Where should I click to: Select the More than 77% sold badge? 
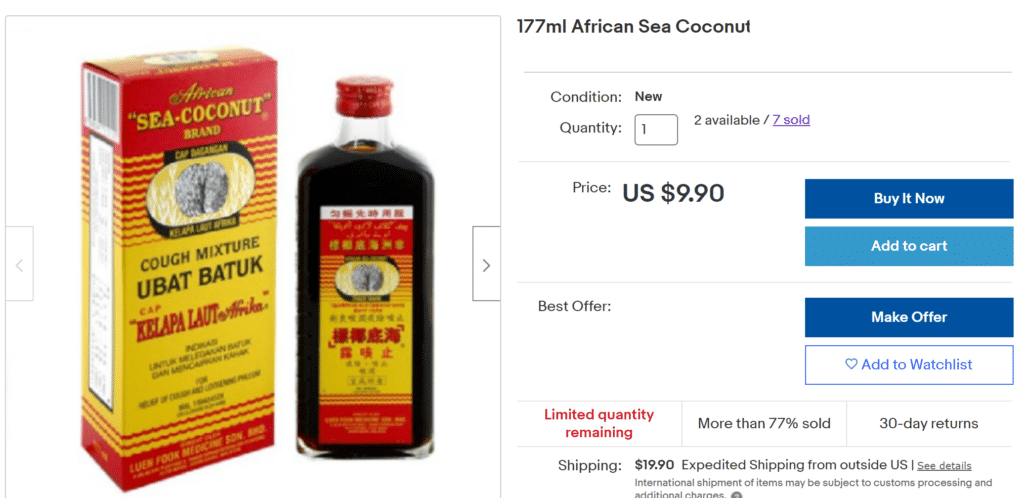coord(764,423)
